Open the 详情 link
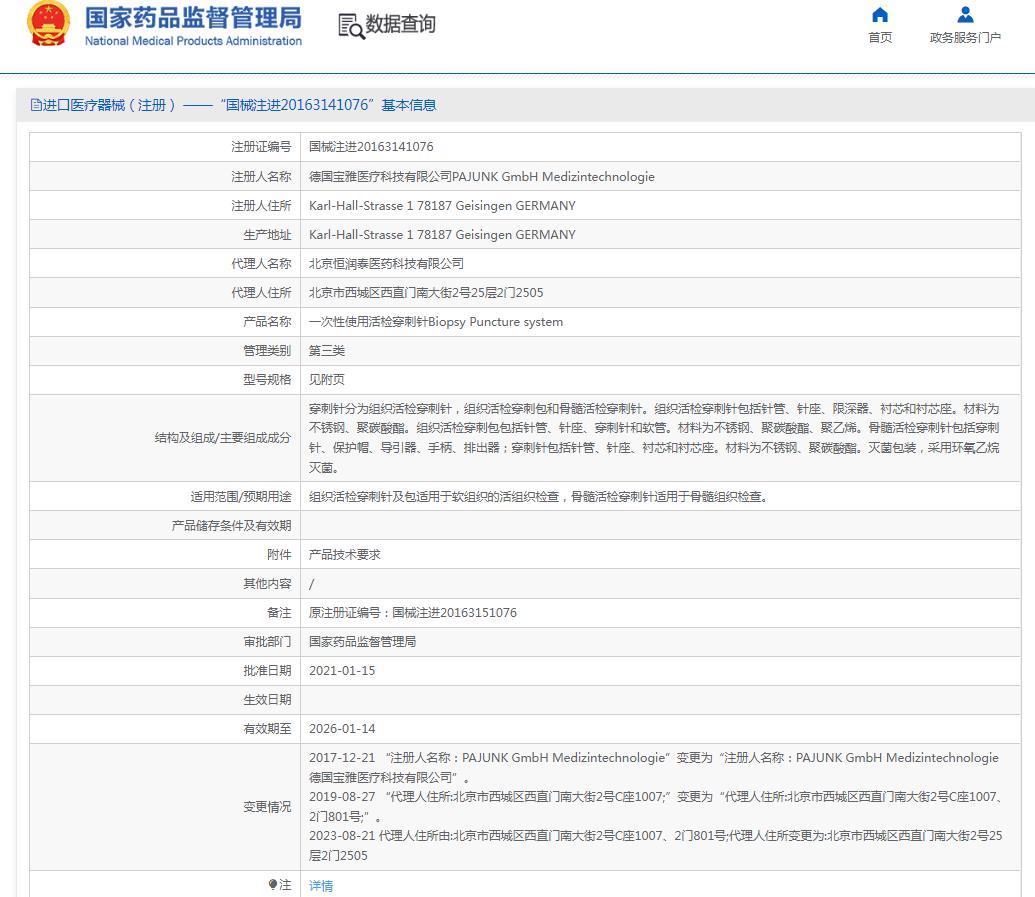Screen dimensions: 1035x897 321,886
